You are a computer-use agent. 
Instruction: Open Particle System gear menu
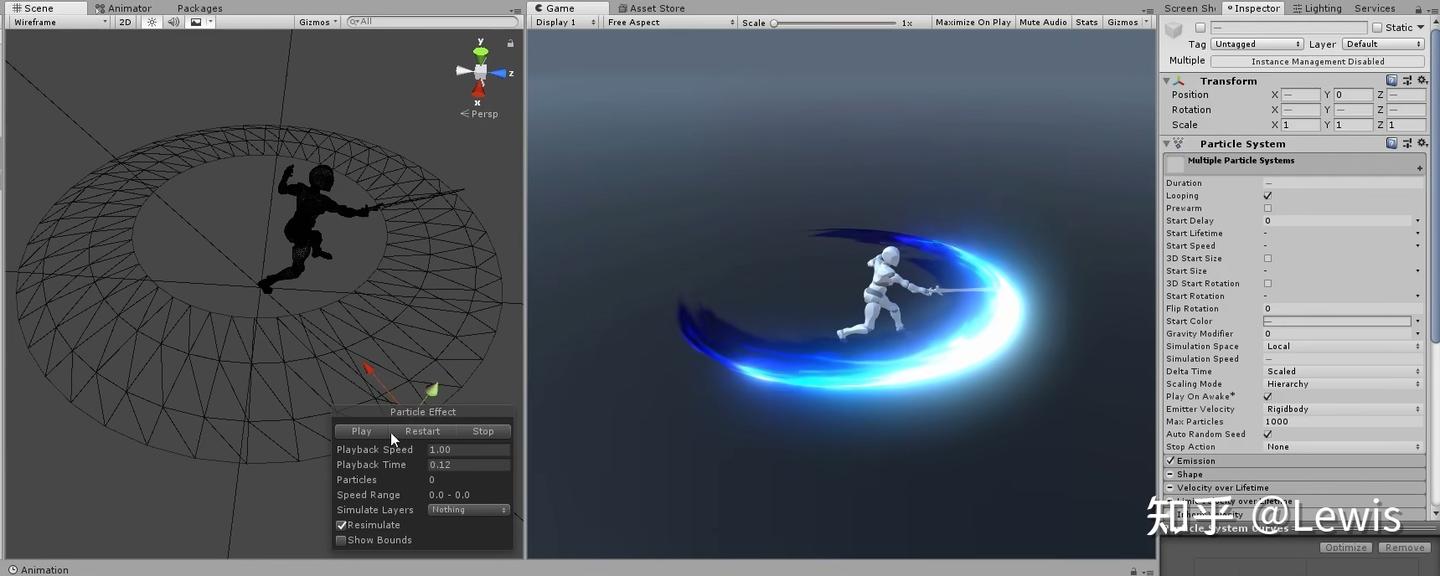1420,143
